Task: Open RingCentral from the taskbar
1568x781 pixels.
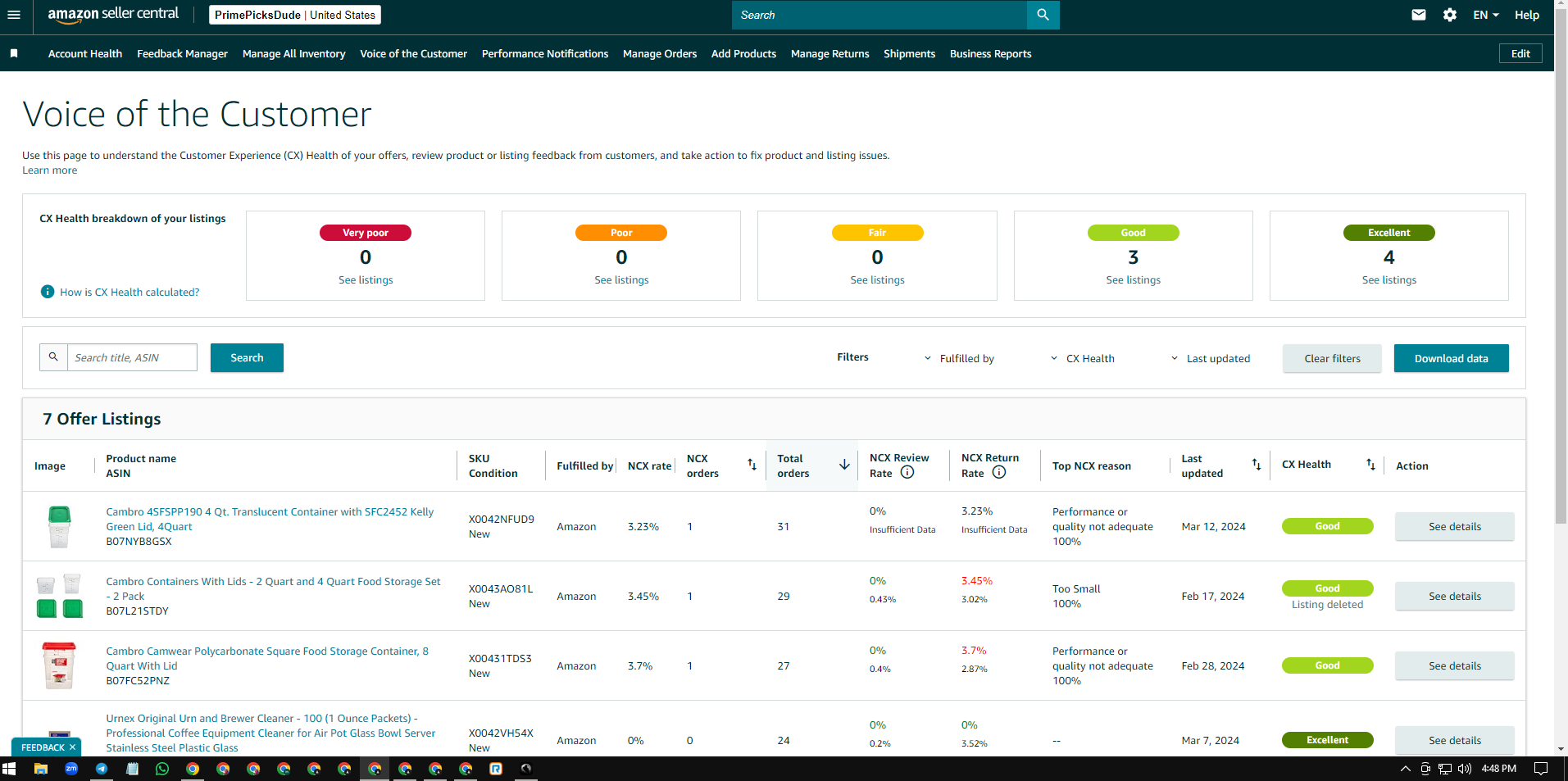Action: (x=496, y=769)
